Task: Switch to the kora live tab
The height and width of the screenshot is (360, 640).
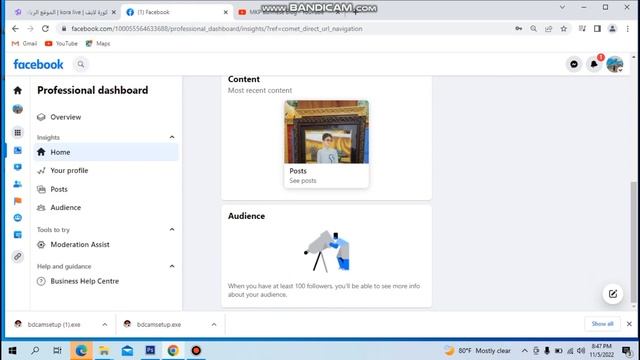Action: 65,12
